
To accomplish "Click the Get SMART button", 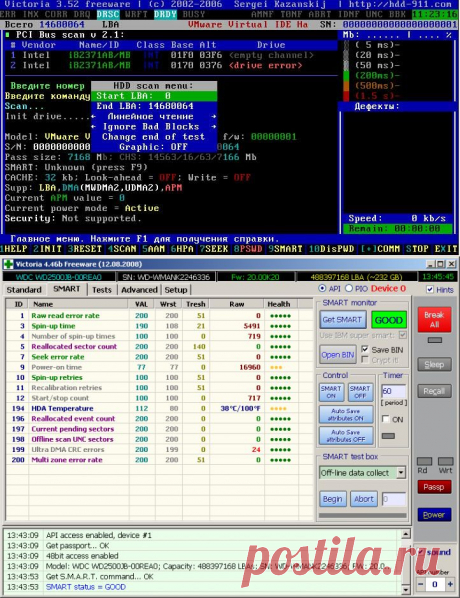I will 342,320.
